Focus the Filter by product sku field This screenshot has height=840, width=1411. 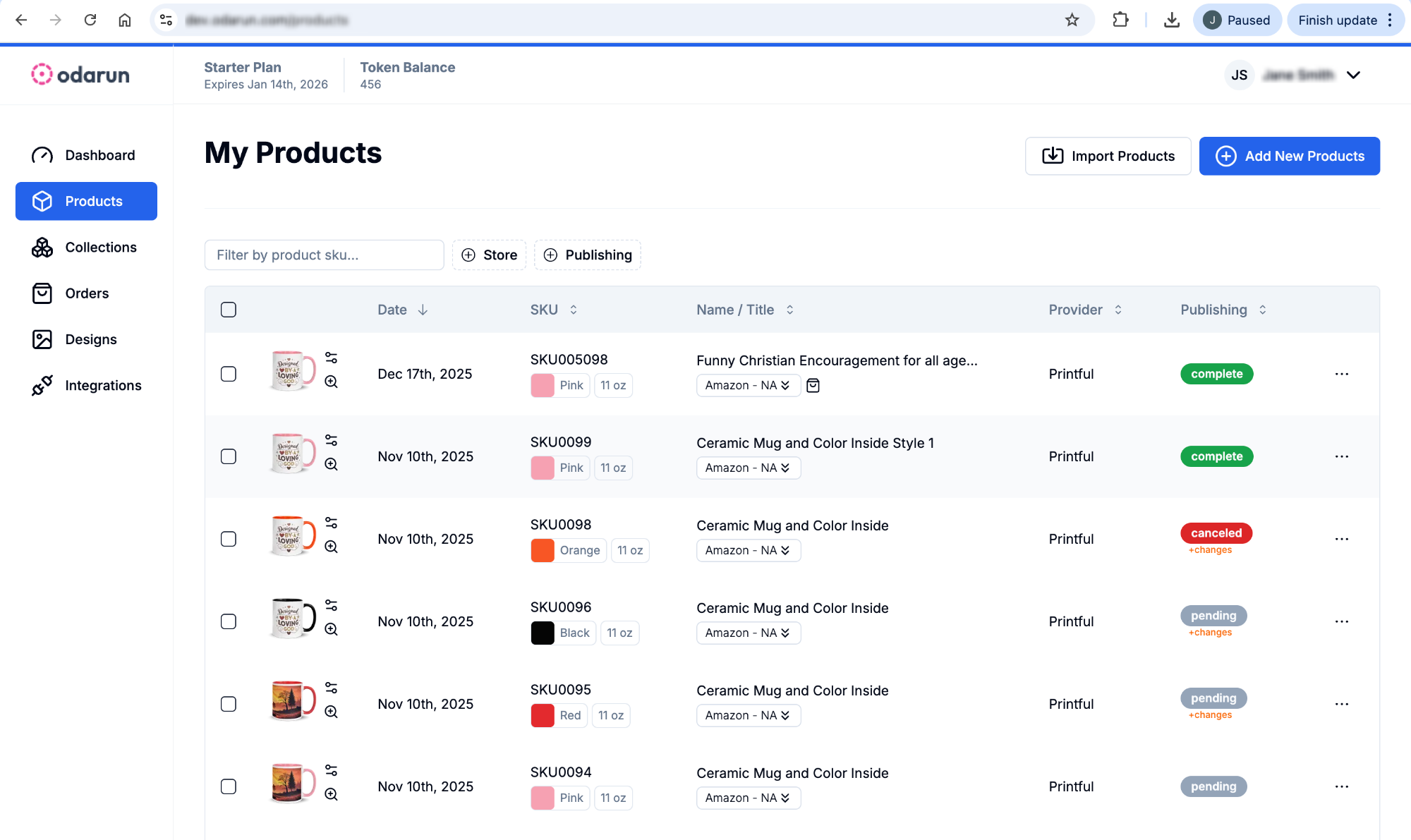324,255
